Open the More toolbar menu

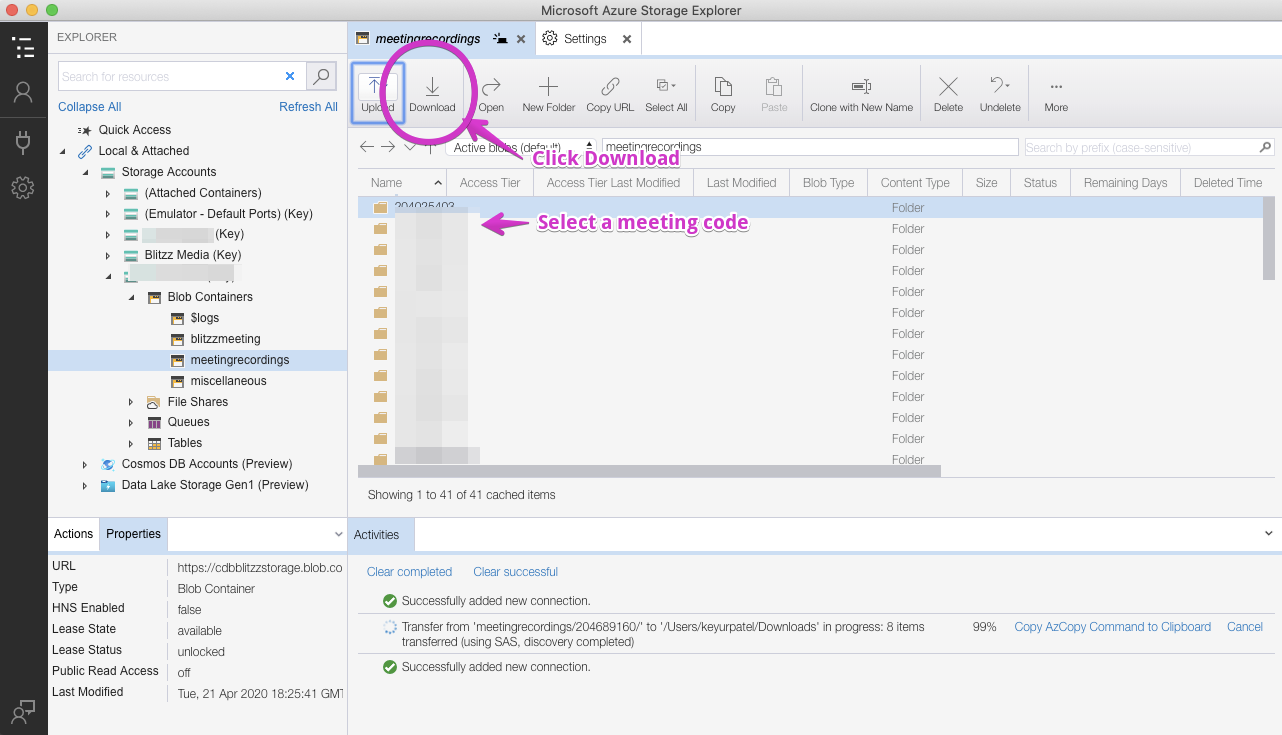pos(1056,93)
